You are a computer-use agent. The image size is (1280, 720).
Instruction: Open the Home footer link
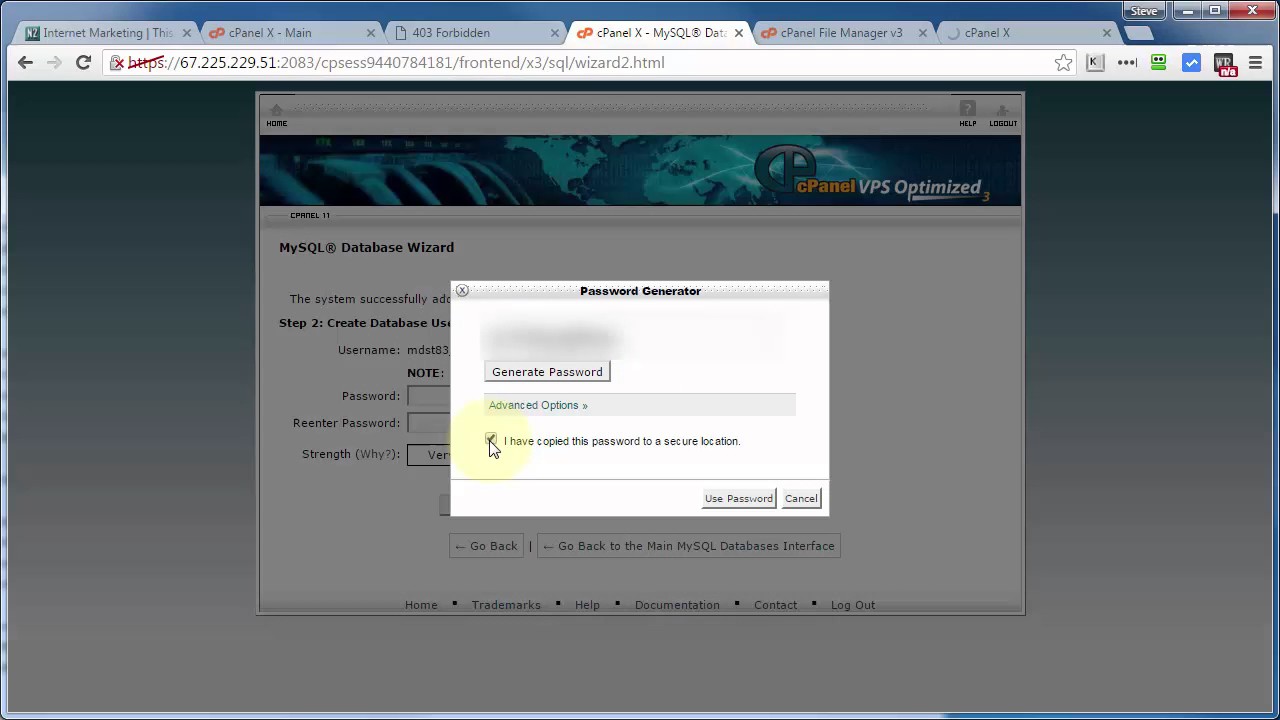421,605
